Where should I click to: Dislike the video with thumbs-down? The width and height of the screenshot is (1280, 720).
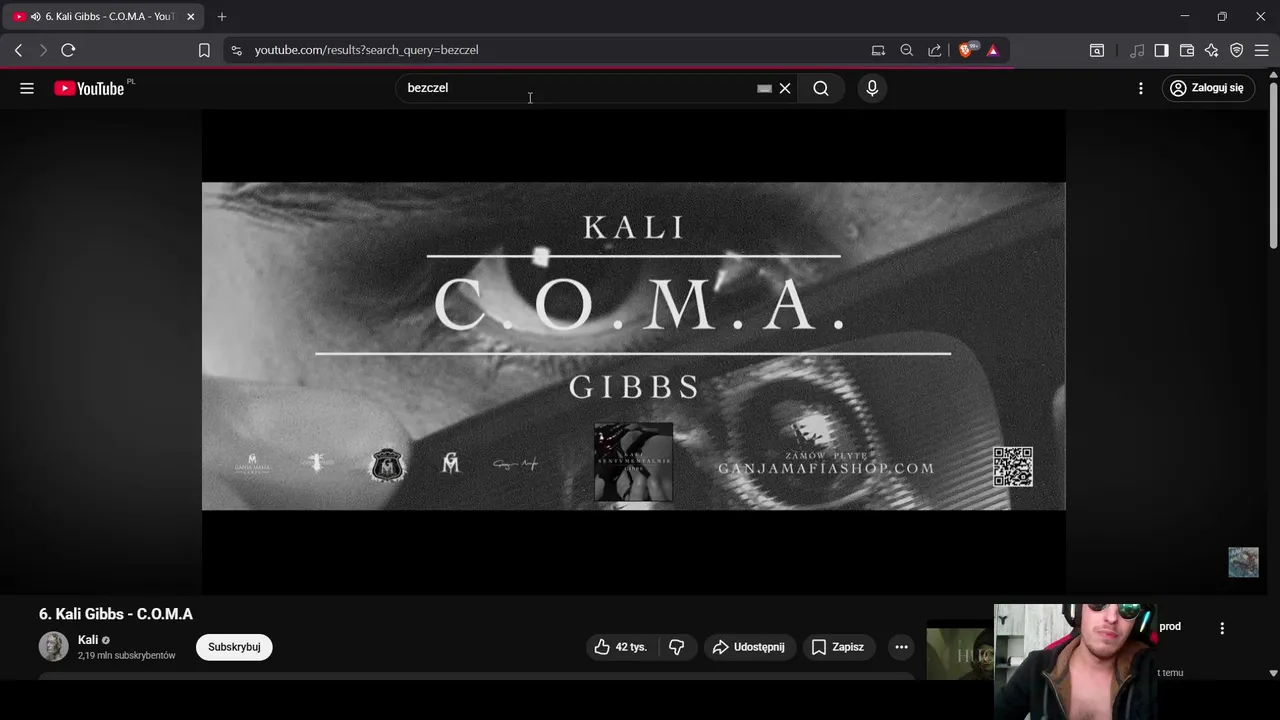click(677, 647)
